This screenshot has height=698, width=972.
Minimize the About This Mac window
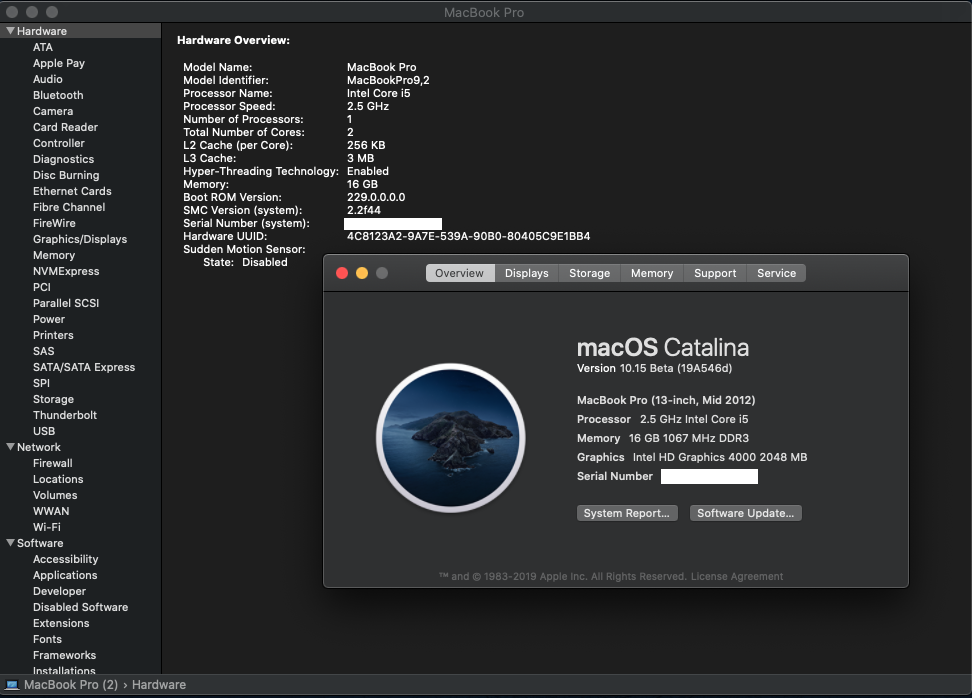pyautogui.click(x=362, y=273)
